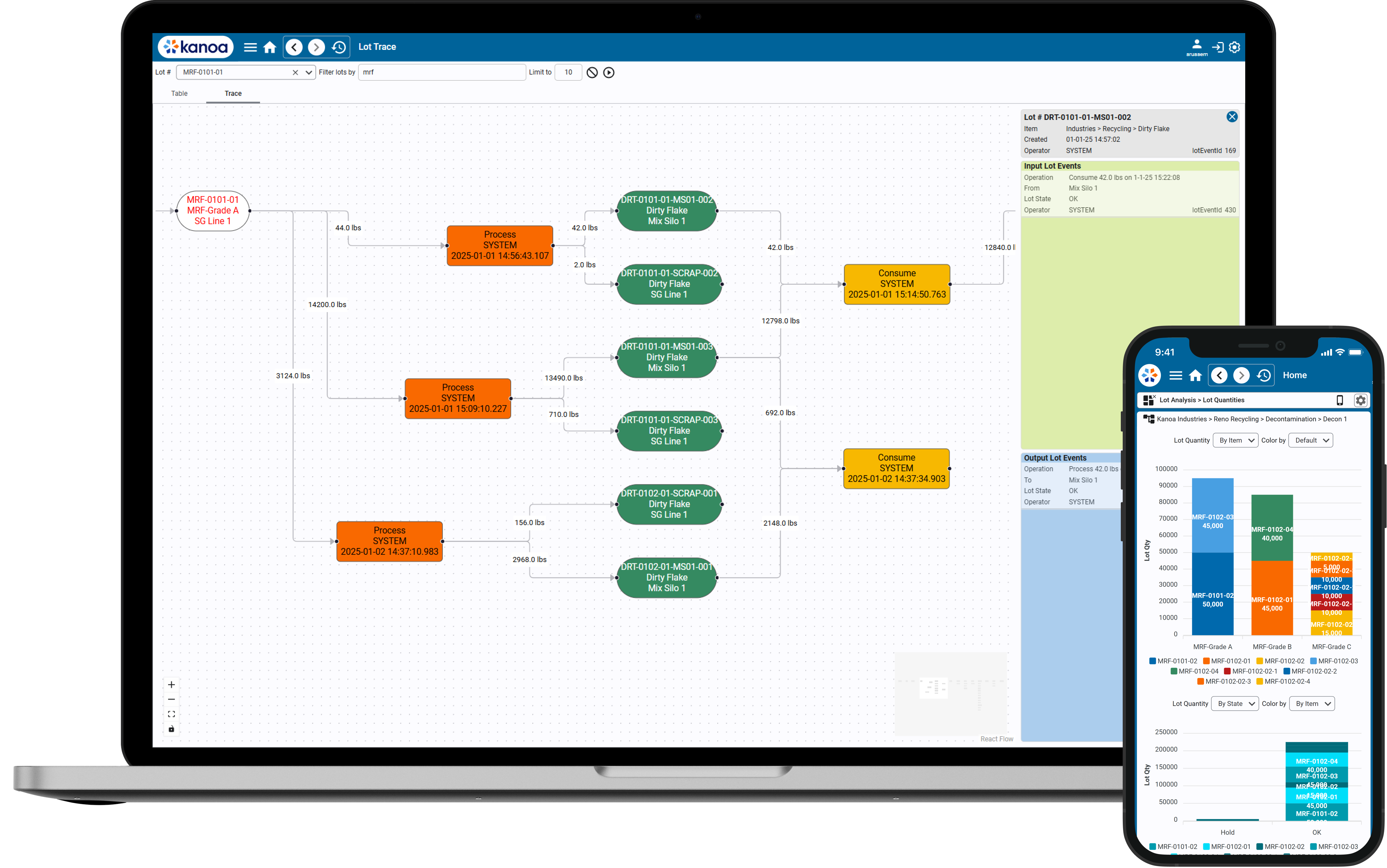The image size is (1387, 868).
Task: Click the home icon in laptop header
Action: (270, 47)
